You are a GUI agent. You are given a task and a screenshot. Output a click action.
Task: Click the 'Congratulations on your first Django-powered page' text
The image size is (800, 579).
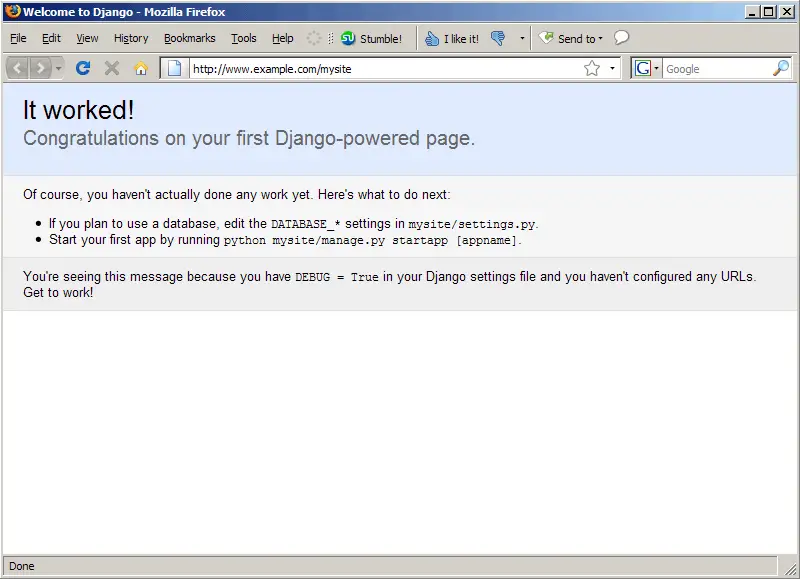[249, 138]
